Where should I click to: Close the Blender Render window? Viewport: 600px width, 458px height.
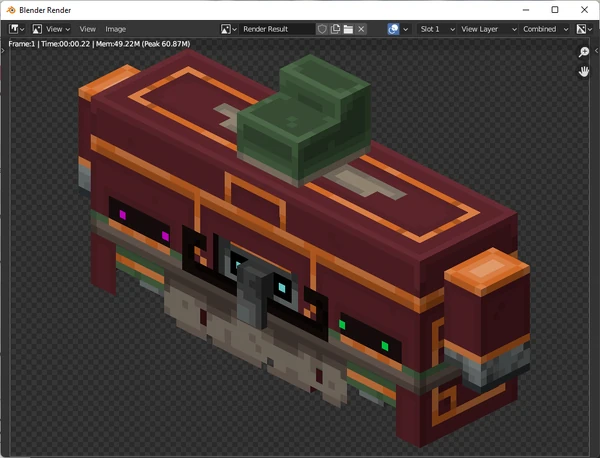[x=584, y=10]
